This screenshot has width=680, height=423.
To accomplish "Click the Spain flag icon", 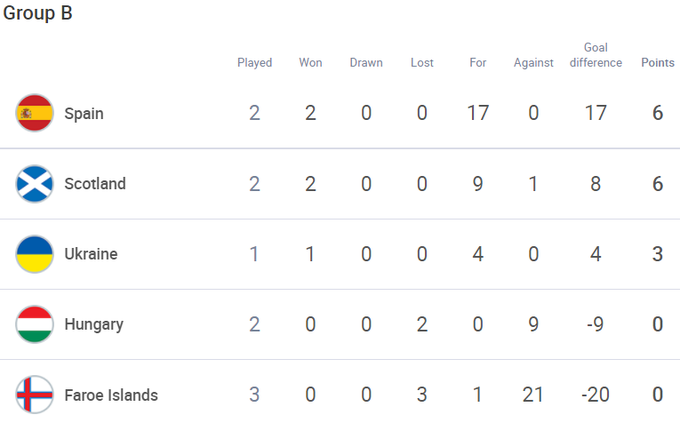I will [35, 113].
